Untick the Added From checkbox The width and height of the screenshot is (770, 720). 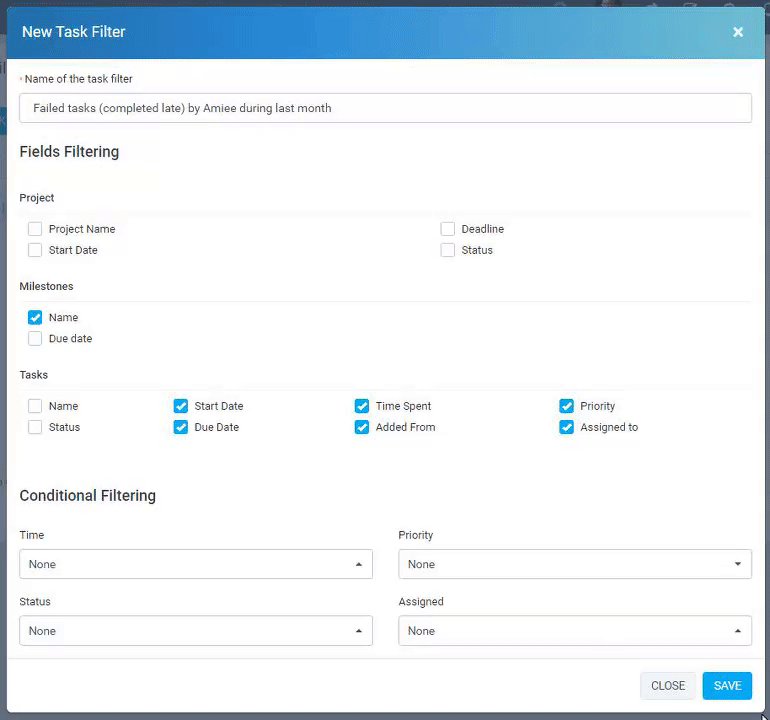click(x=362, y=427)
